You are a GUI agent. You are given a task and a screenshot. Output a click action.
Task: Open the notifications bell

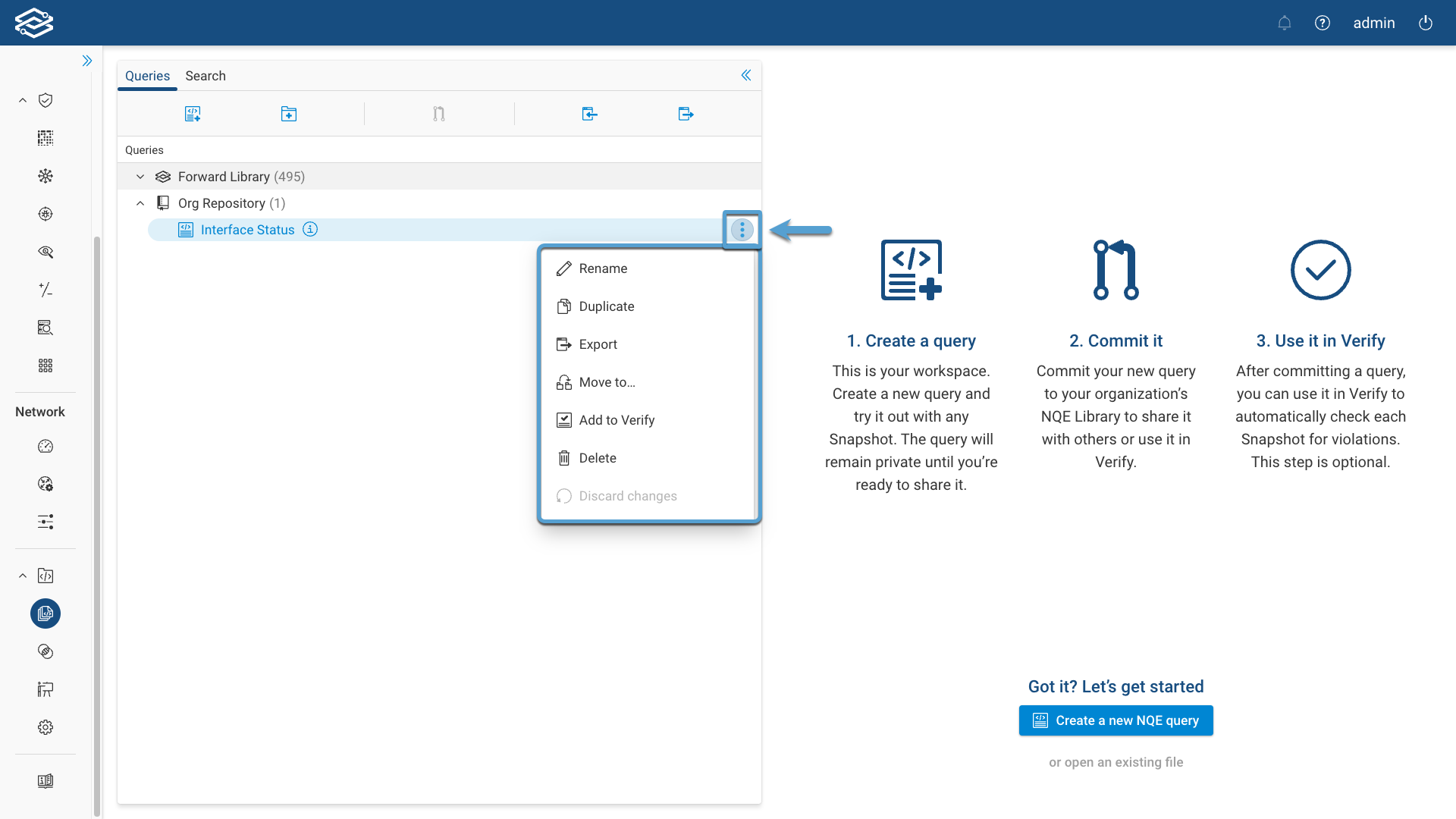1285,23
